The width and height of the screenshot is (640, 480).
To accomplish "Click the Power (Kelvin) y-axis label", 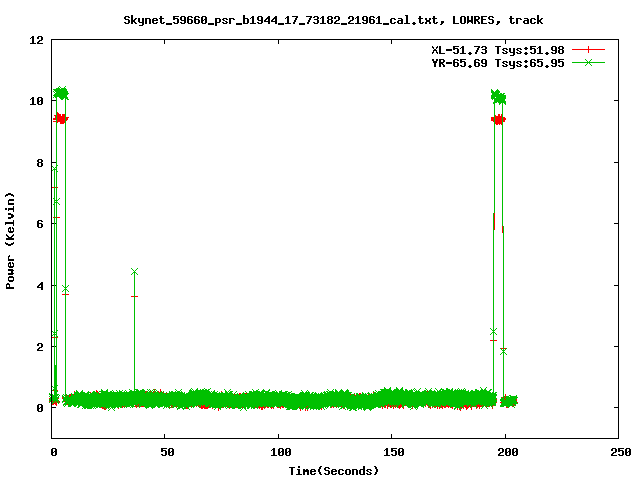I will pyautogui.click(x=10, y=241).
